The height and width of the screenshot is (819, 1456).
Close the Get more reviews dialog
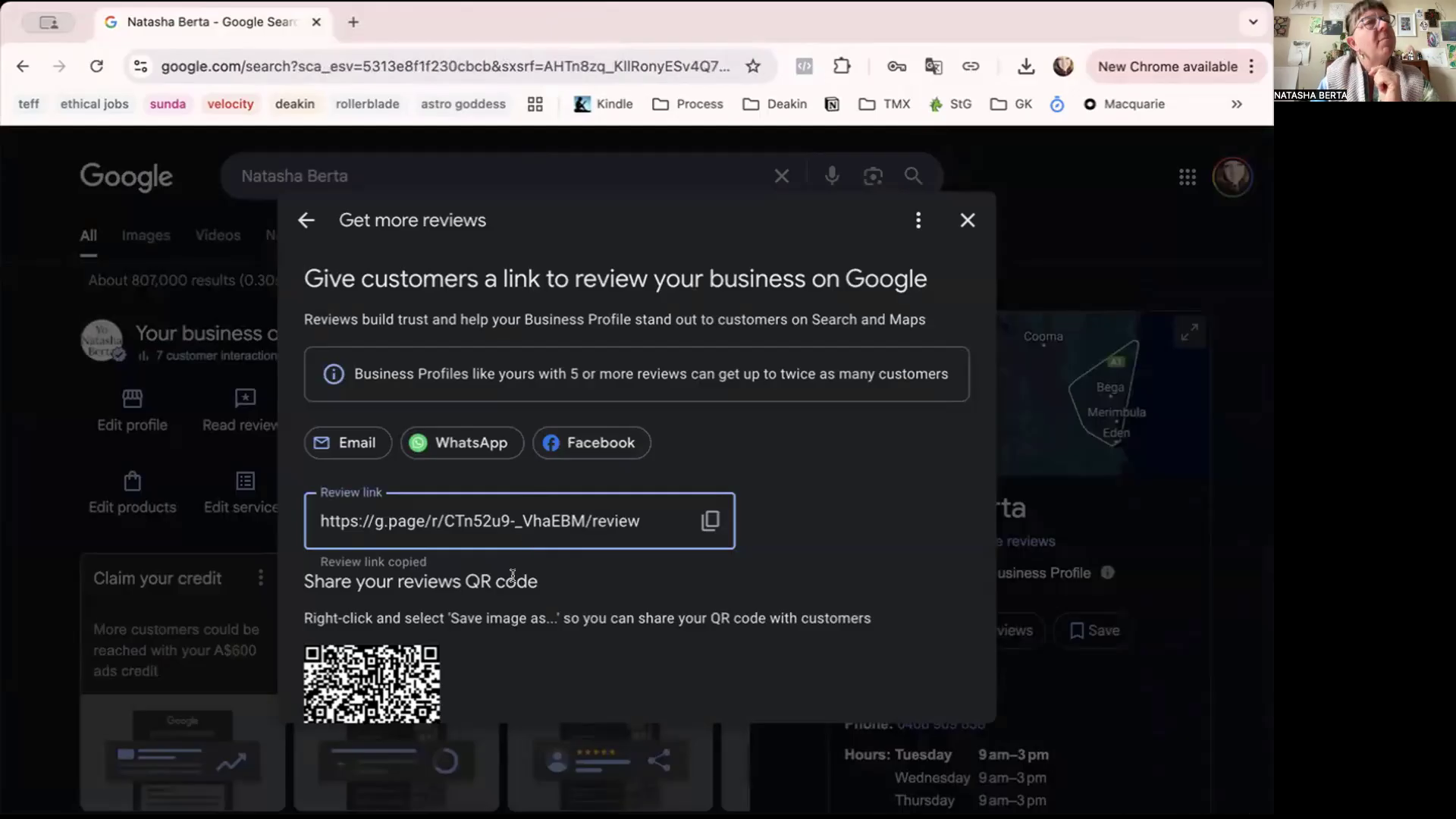(968, 221)
